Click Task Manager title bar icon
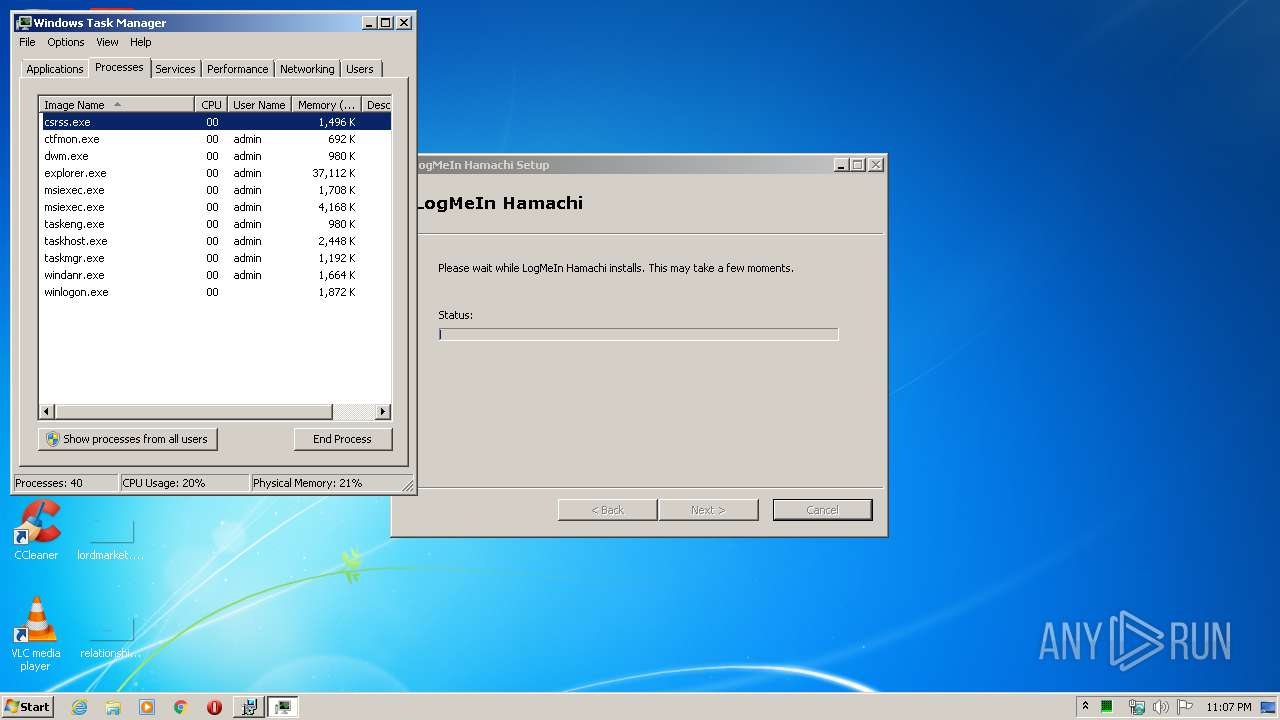This screenshot has height=720, width=1280. pyautogui.click(x=24, y=22)
